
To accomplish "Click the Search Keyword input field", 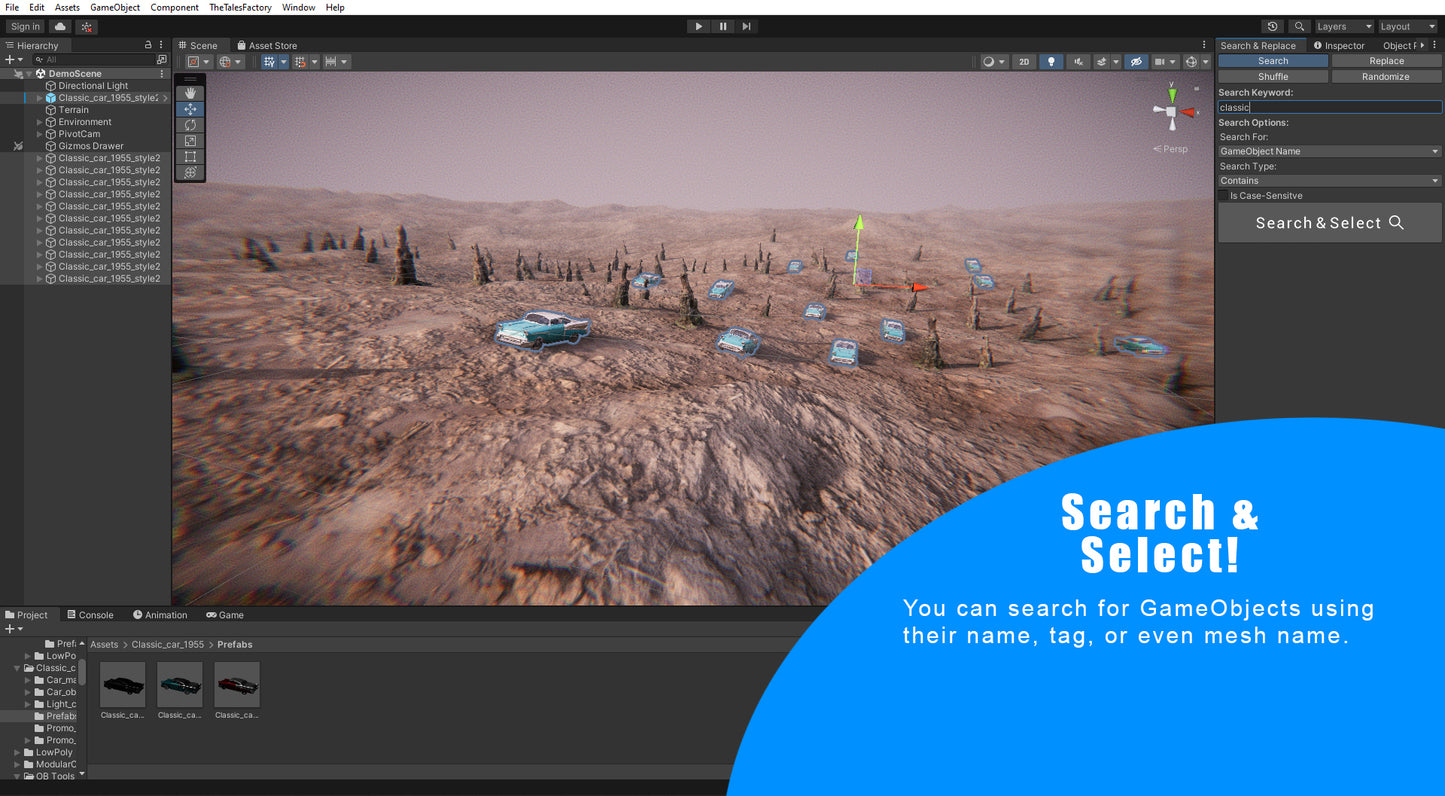I will 1329,107.
